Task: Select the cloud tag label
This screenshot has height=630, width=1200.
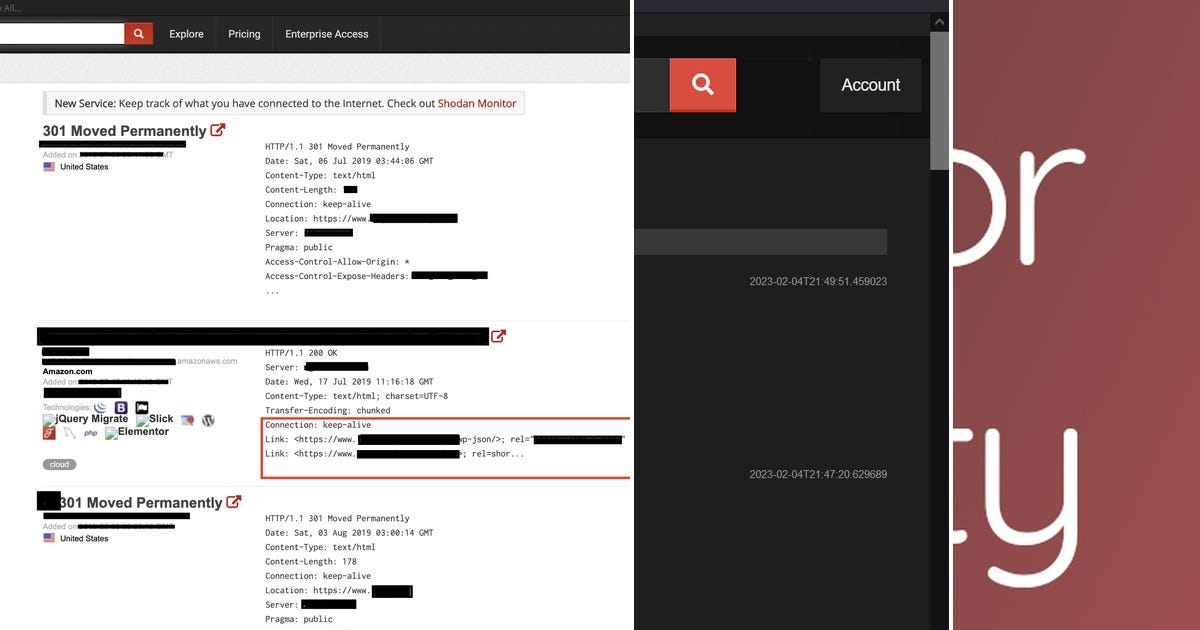Action: click(58, 463)
